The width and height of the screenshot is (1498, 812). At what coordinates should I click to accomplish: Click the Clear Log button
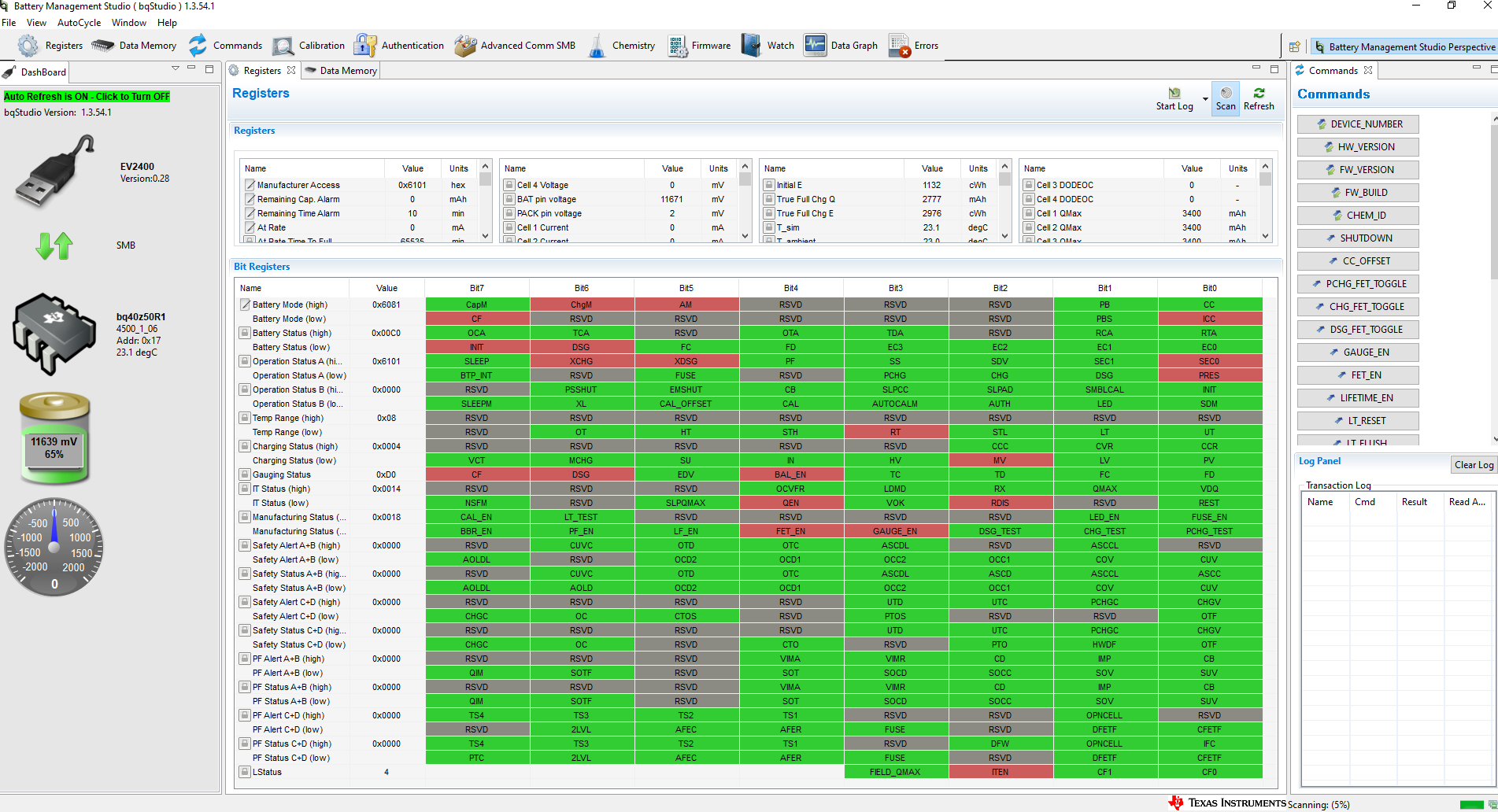[1474, 465]
